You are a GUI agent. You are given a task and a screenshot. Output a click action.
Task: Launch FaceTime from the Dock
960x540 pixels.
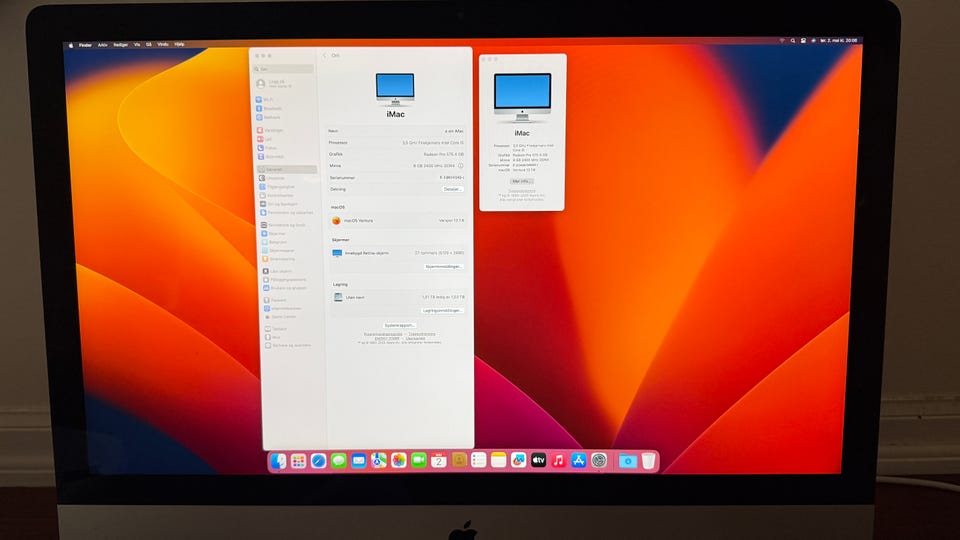[419, 460]
